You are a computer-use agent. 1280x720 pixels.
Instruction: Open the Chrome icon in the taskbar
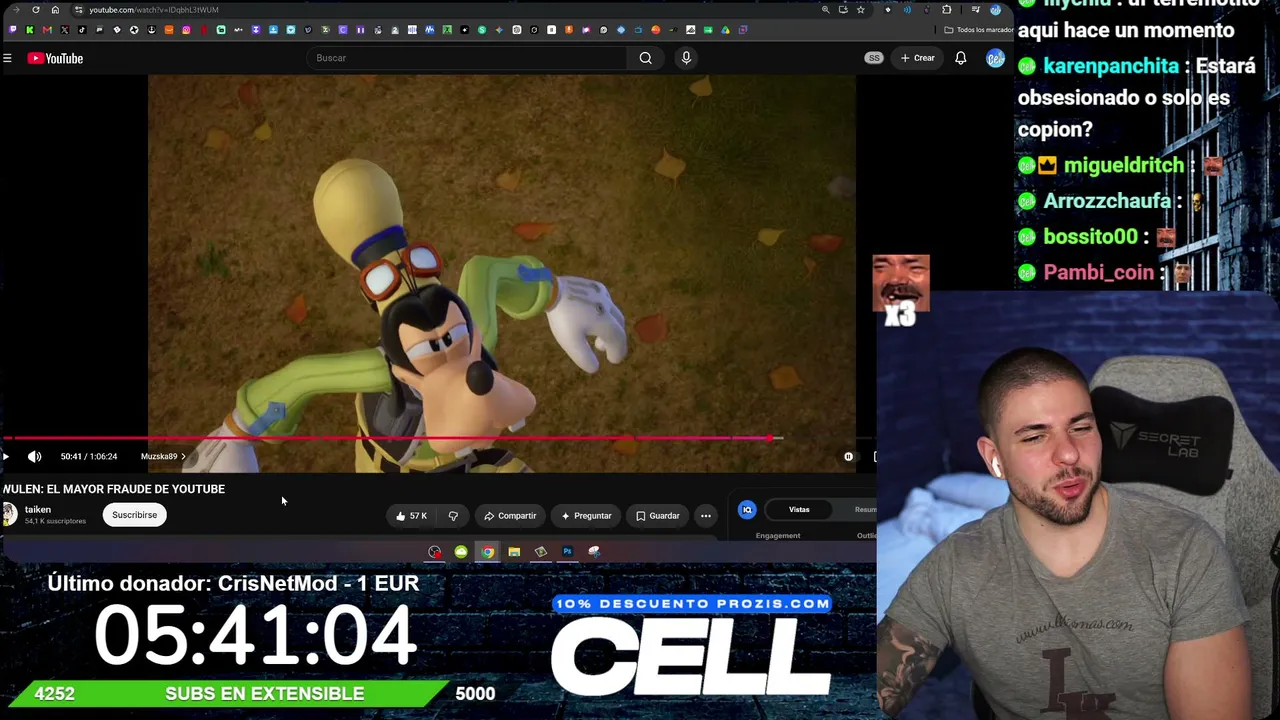[487, 552]
